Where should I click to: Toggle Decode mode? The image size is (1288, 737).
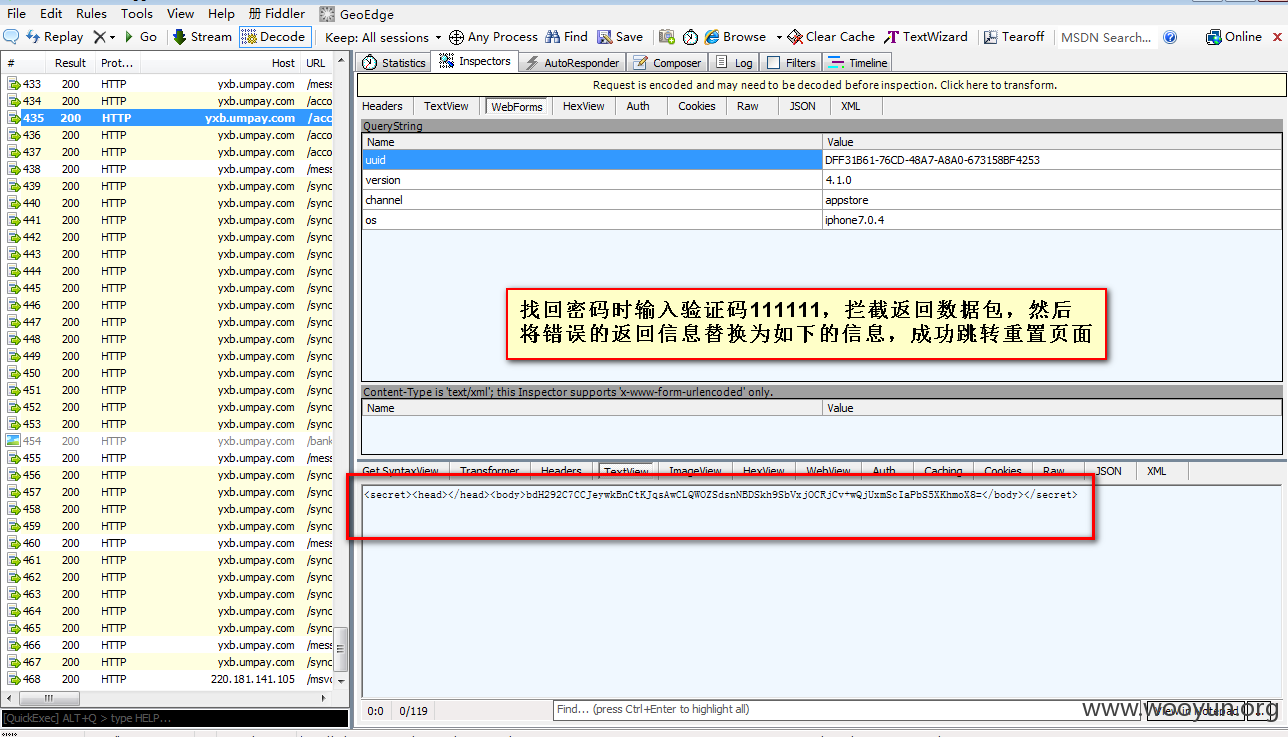[x=274, y=37]
